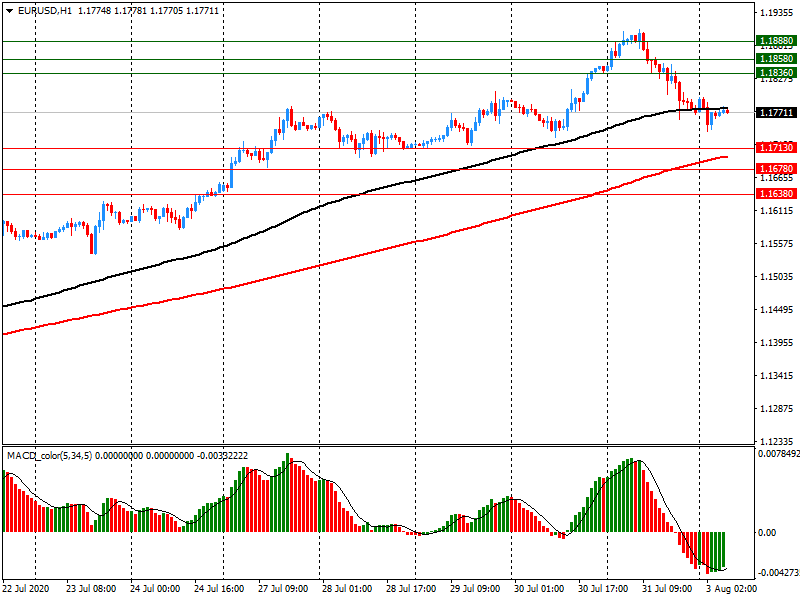800x600 pixels.
Task: Click the red 1.17130 support price label
Action: (x=776, y=148)
